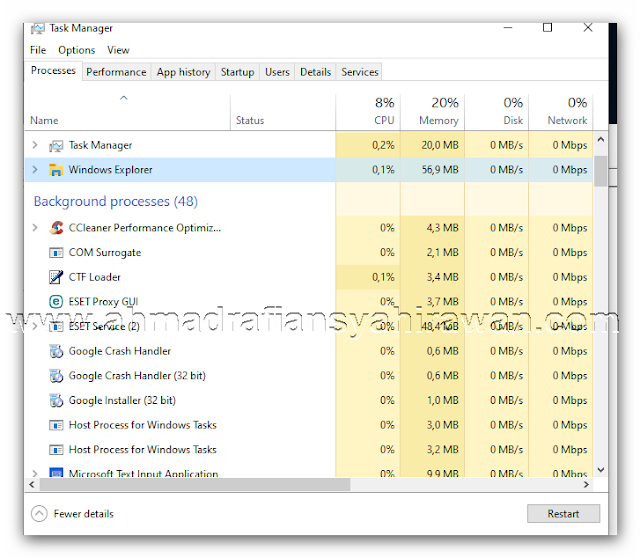Sort by the Disk column header

[x=497, y=112]
